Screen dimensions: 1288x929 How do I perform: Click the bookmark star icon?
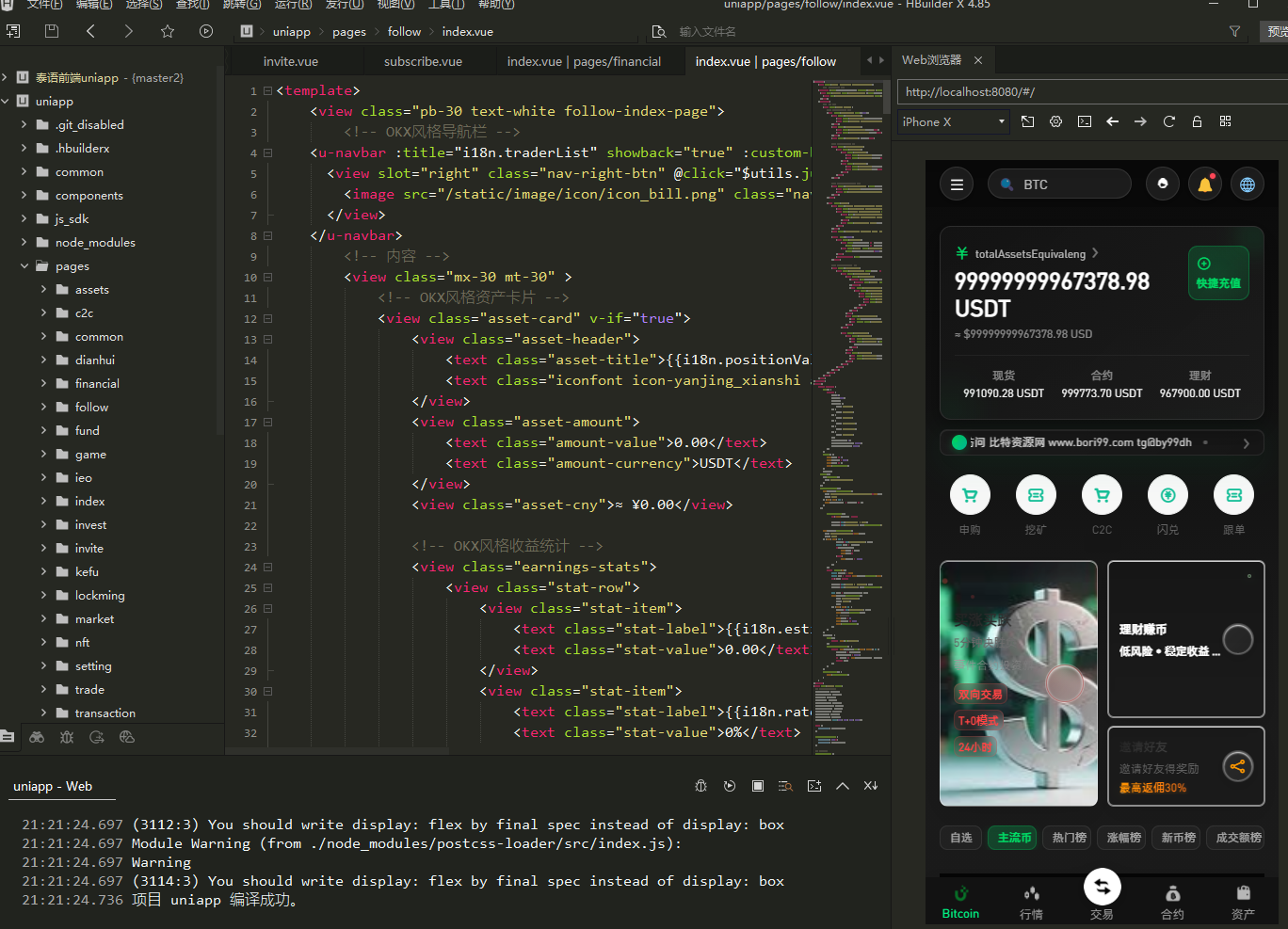tap(168, 31)
